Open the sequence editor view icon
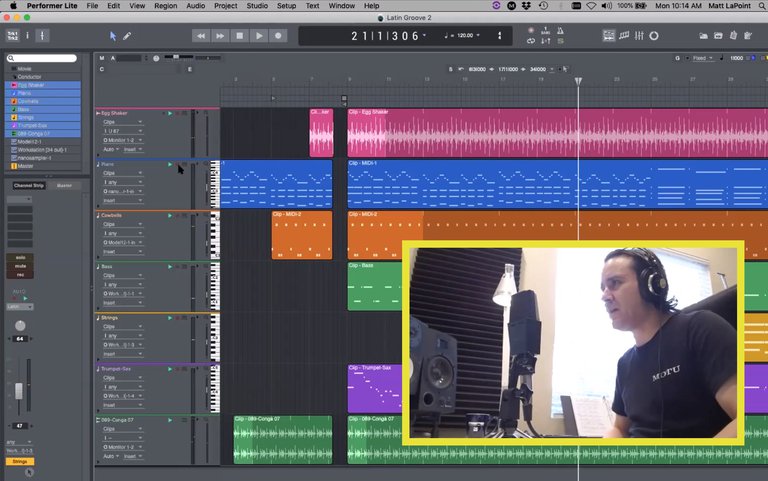 [624, 36]
